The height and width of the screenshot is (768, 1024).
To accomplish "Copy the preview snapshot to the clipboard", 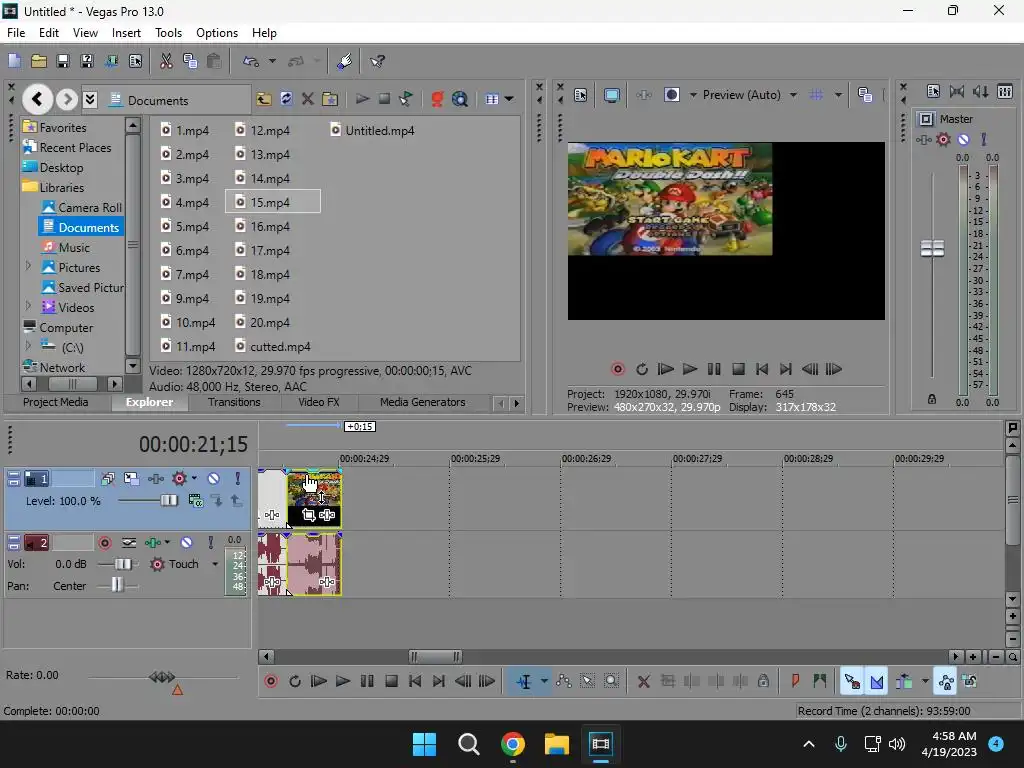I will click(x=865, y=95).
